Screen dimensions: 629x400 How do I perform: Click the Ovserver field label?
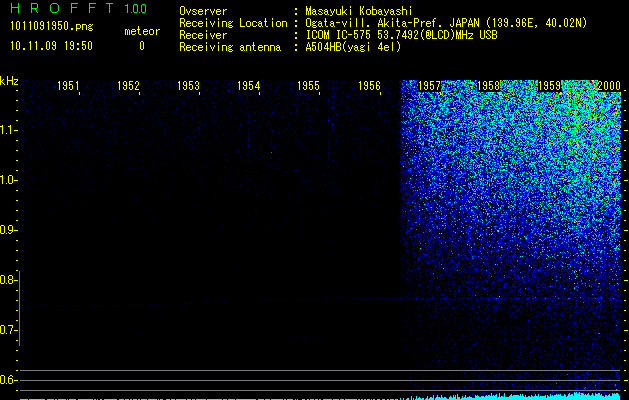(x=203, y=11)
